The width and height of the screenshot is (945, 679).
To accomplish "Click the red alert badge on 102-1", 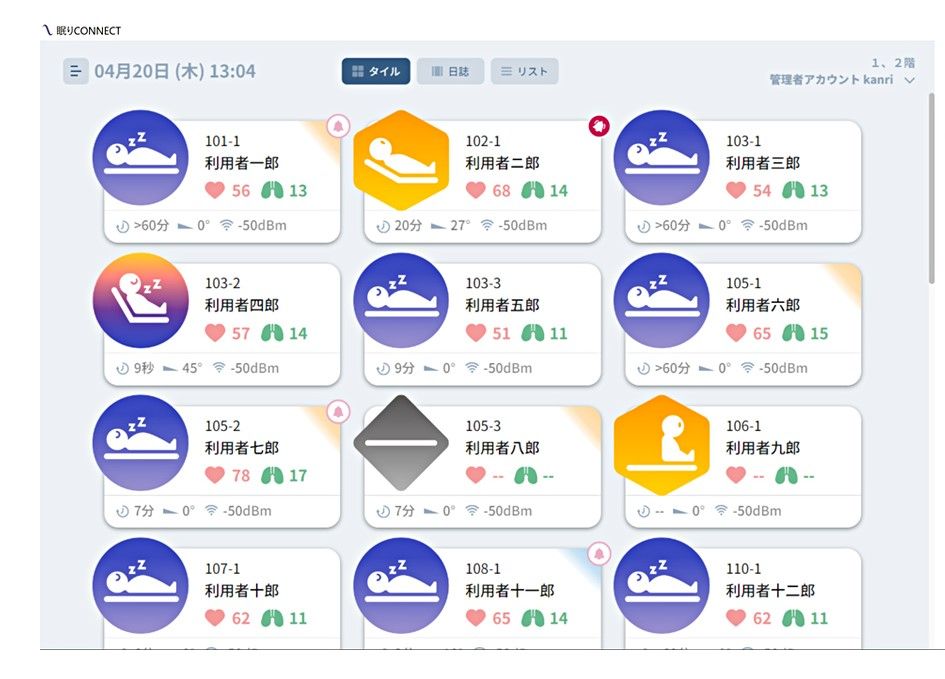I will pyautogui.click(x=599, y=126).
